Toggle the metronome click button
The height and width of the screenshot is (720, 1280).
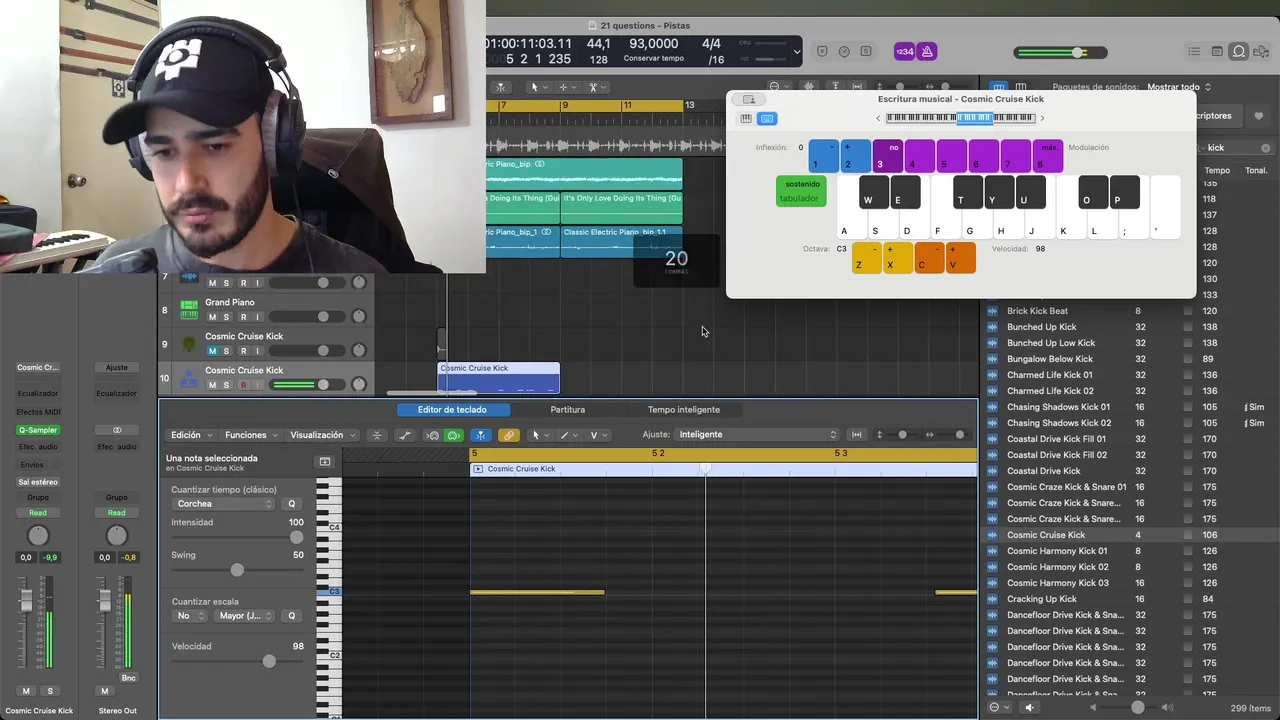coord(927,52)
